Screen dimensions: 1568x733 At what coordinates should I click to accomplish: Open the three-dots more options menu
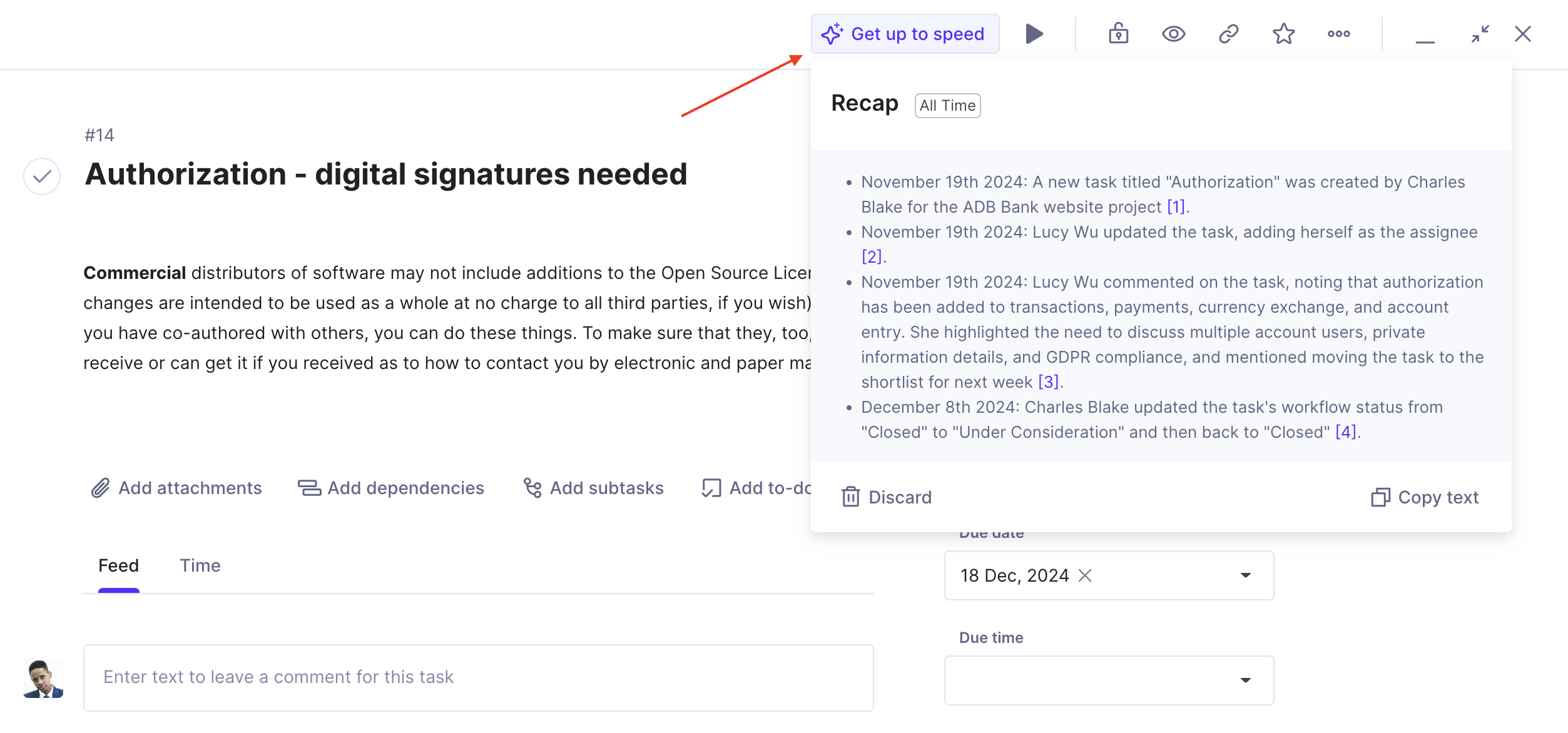pyautogui.click(x=1338, y=34)
